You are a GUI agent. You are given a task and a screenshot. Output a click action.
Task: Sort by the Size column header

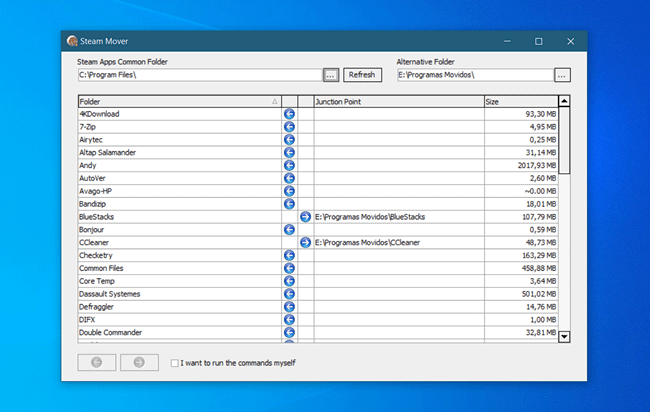(521, 102)
